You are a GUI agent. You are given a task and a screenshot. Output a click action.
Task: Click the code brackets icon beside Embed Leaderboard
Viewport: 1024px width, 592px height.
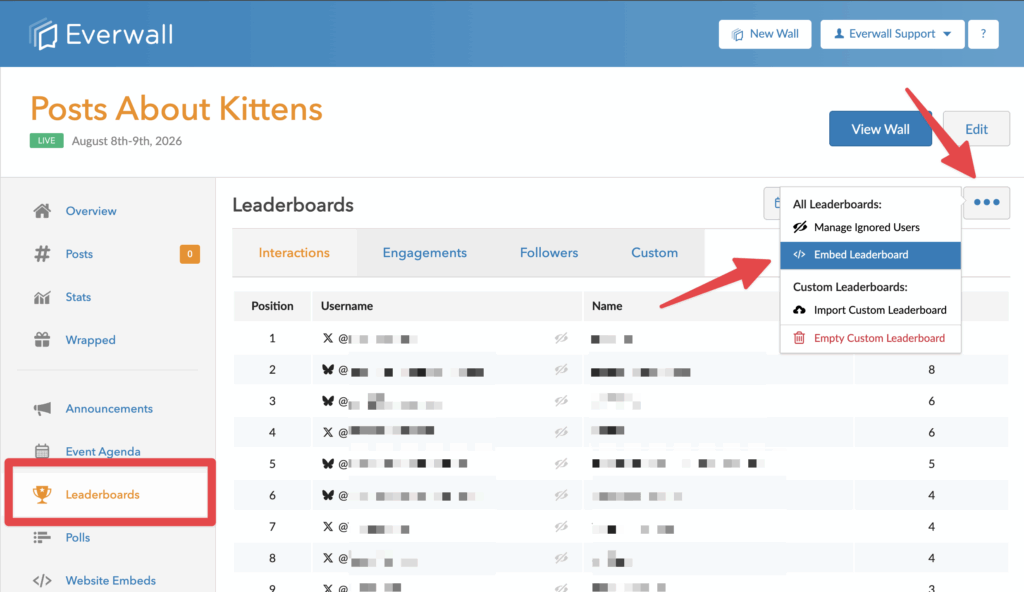click(799, 255)
